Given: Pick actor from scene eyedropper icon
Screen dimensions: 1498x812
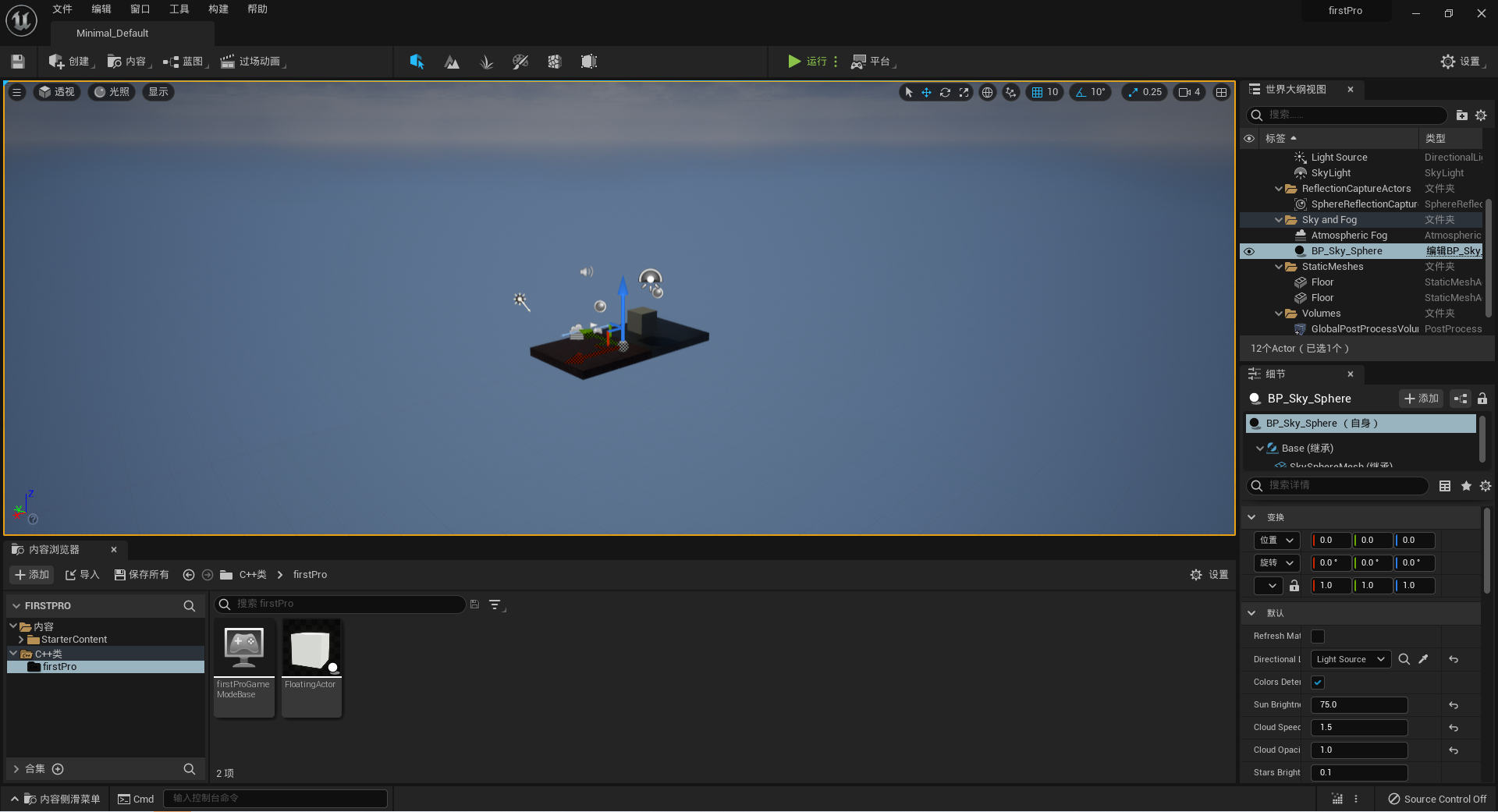Looking at the screenshot, I should tap(1423, 659).
